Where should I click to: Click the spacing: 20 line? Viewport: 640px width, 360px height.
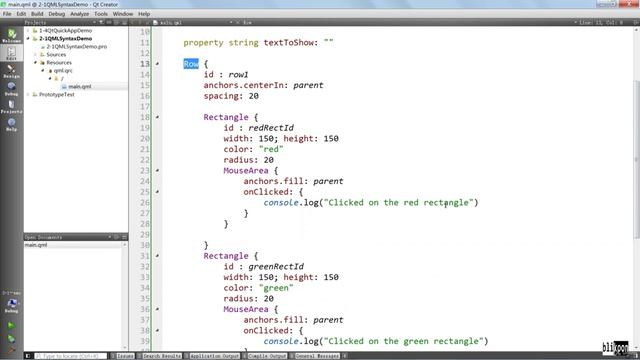pos(231,96)
